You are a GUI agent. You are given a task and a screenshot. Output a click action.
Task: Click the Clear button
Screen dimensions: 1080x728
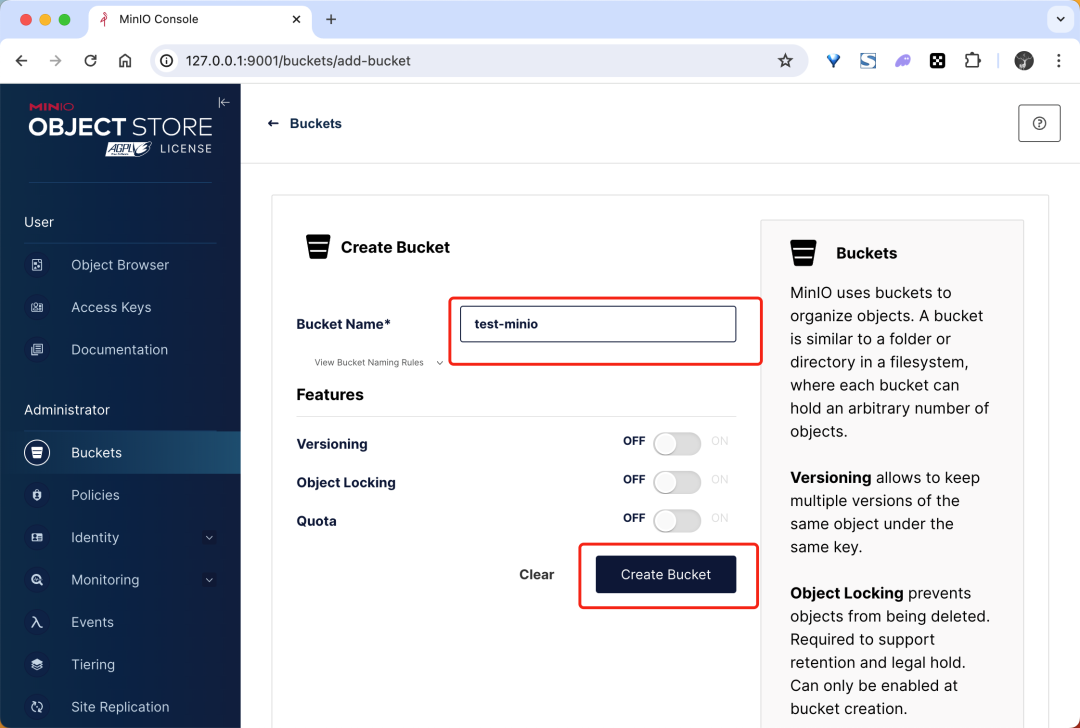(x=537, y=574)
